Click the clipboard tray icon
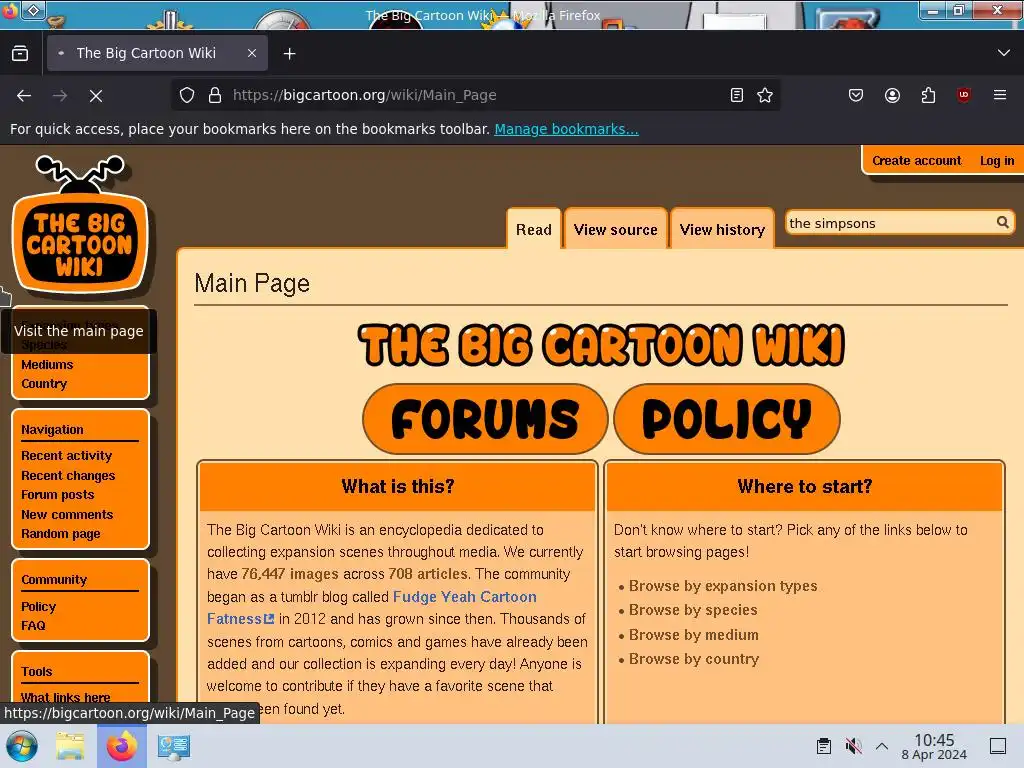1024x768 pixels. 824,746
